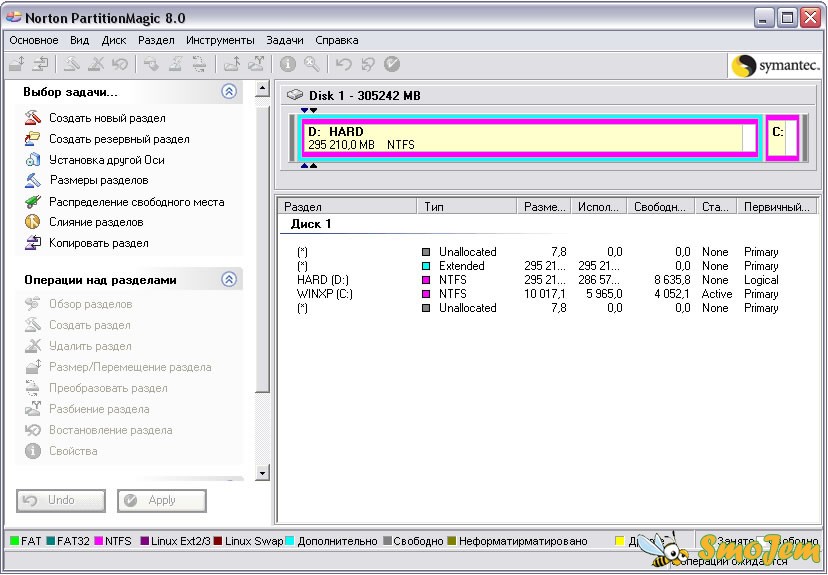The height and width of the screenshot is (575, 828).
Task: Collapse the Операции над разделами panel
Action: 229,279
